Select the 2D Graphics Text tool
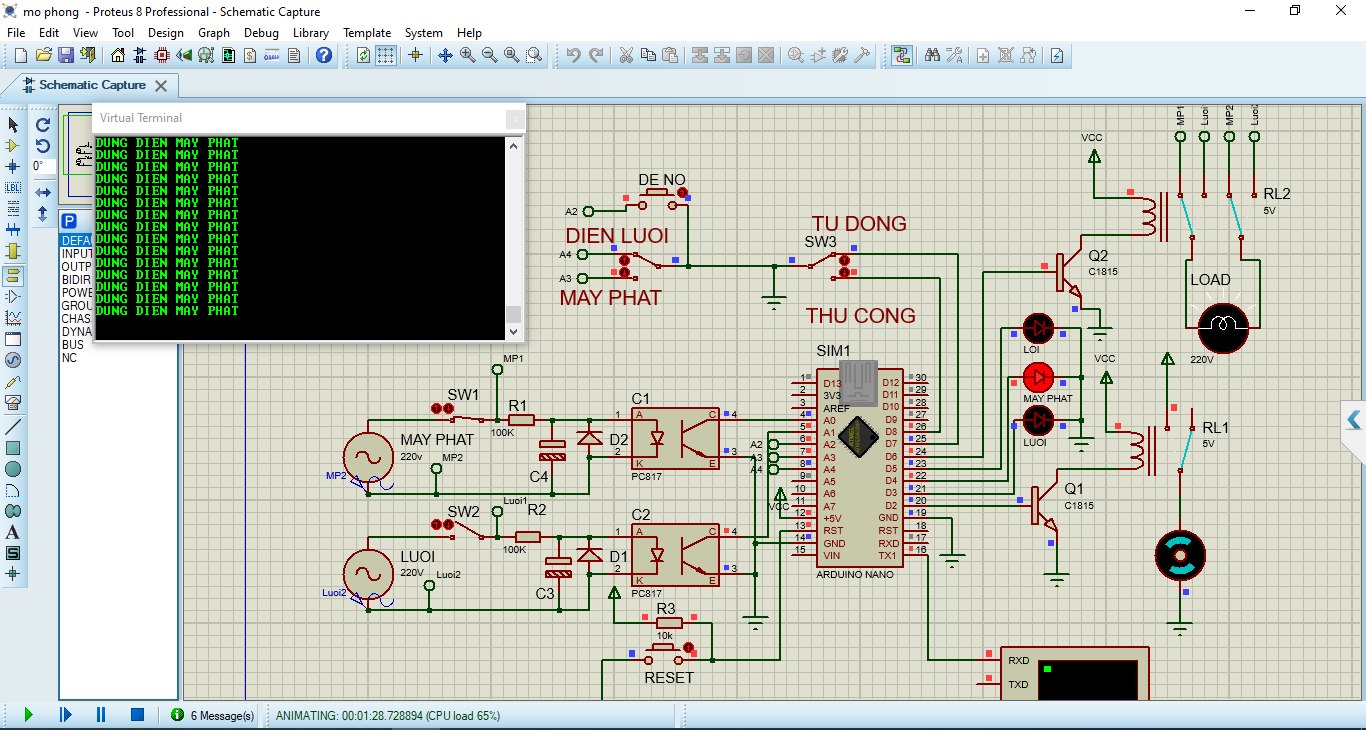Viewport: 1366px width, 730px height. 13,532
